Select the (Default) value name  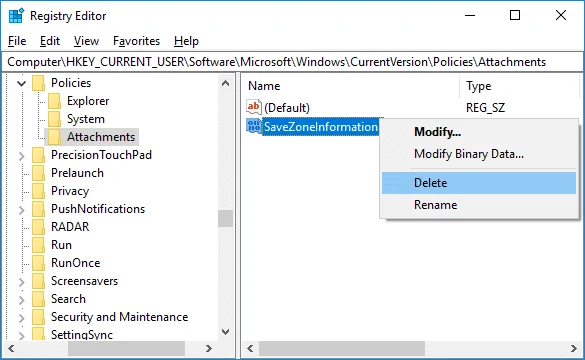pos(287,108)
